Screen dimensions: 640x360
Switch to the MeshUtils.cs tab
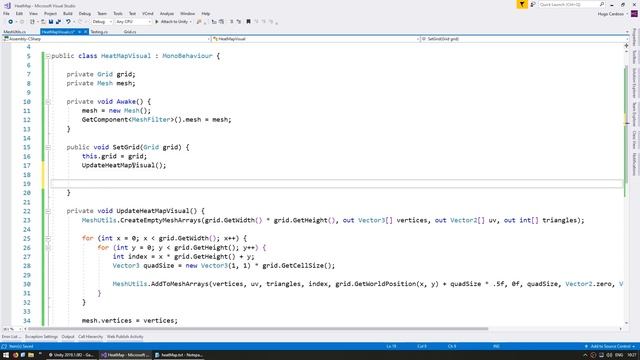(15, 31)
